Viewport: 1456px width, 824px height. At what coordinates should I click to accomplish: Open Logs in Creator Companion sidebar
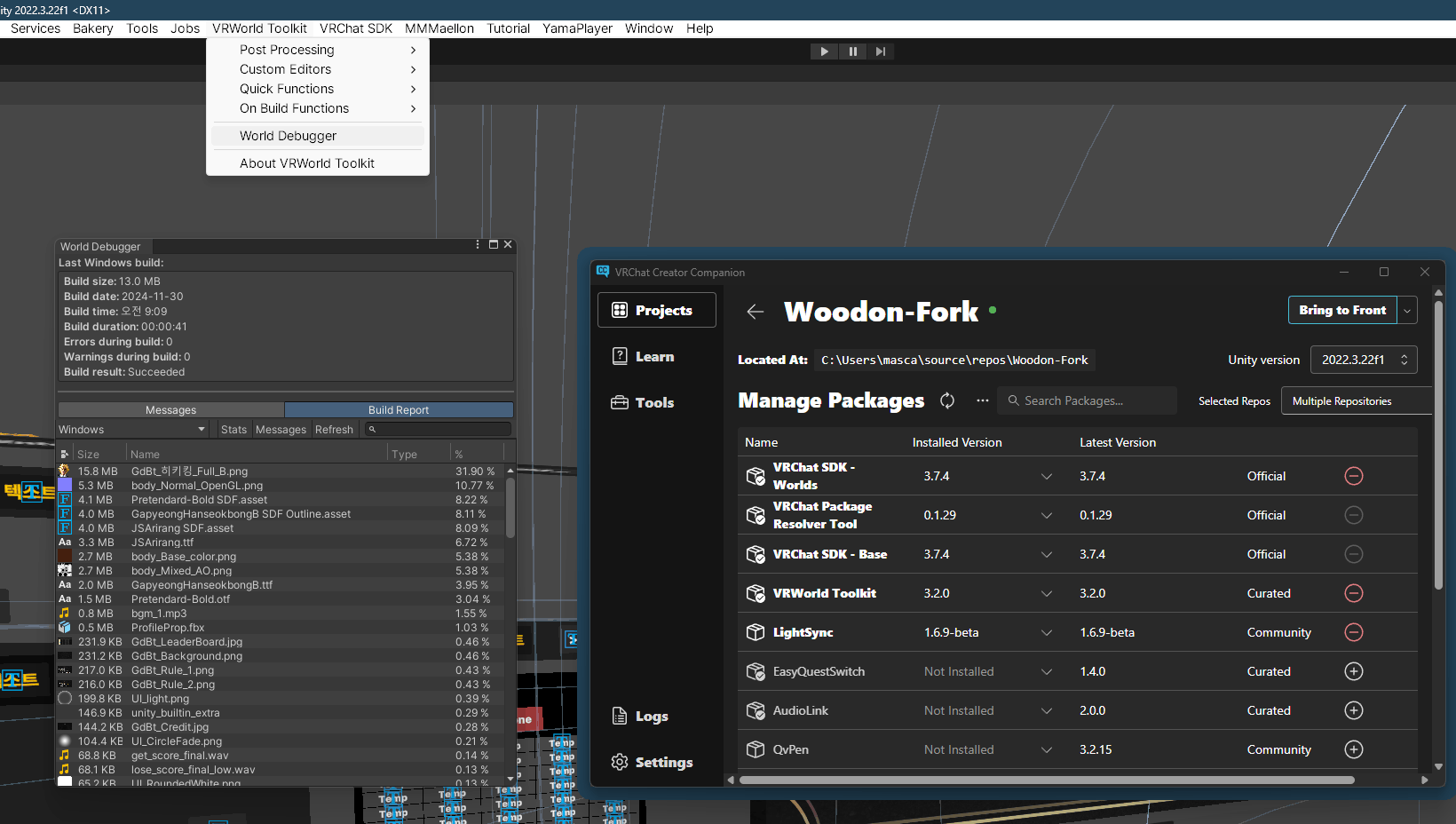click(x=657, y=716)
